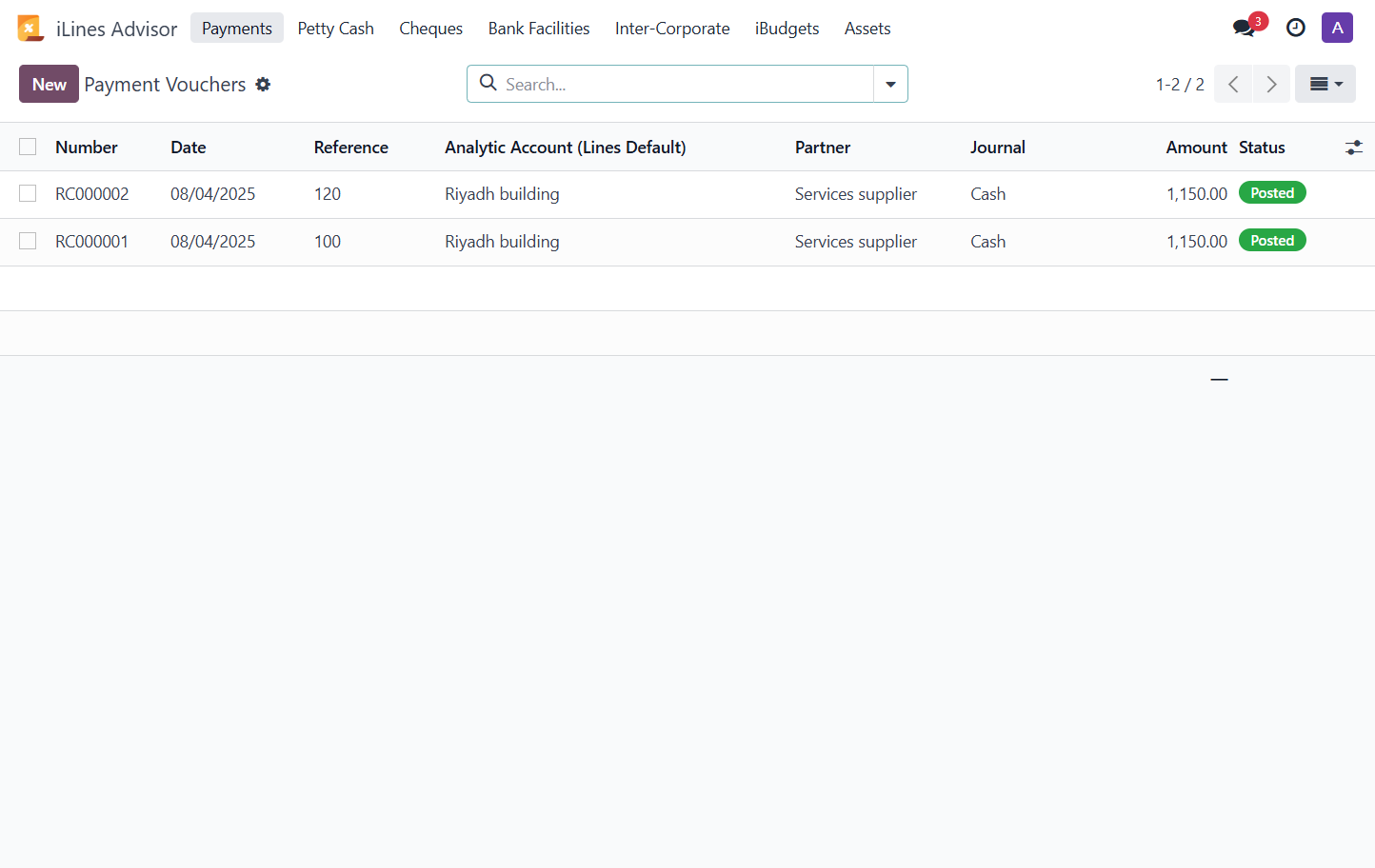This screenshot has width=1375, height=868.
Task: Click date 08/04/2025 in RC000001 row
Action: pyautogui.click(x=213, y=241)
